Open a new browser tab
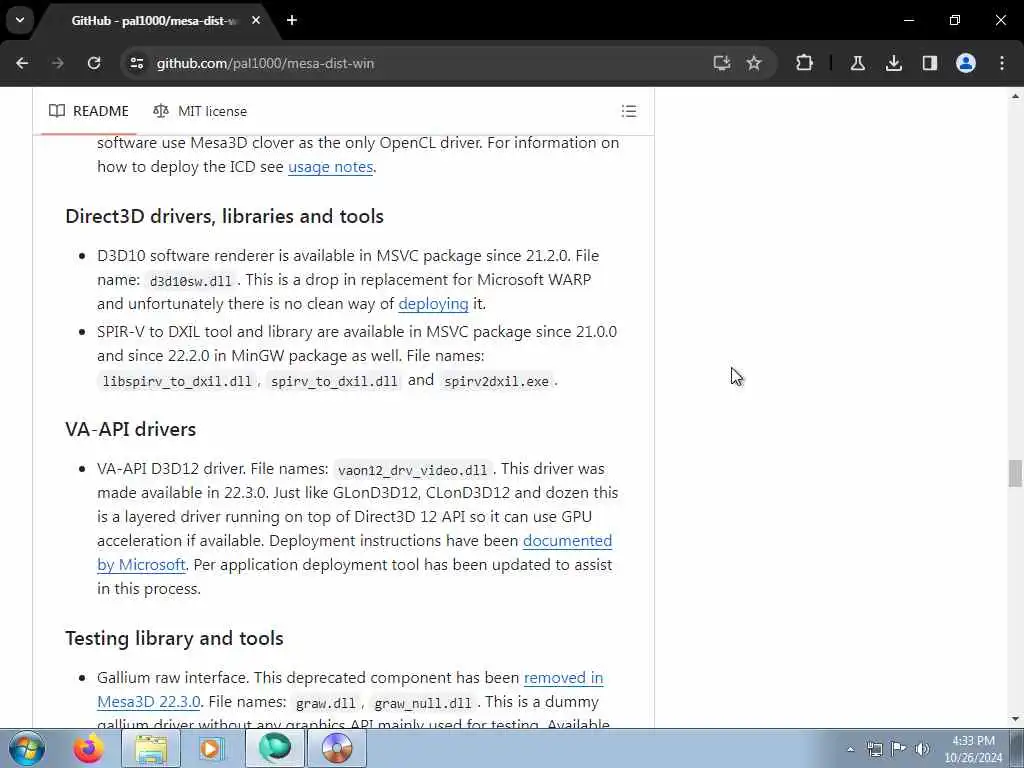The width and height of the screenshot is (1024, 768). pyautogui.click(x=292, y=20)
